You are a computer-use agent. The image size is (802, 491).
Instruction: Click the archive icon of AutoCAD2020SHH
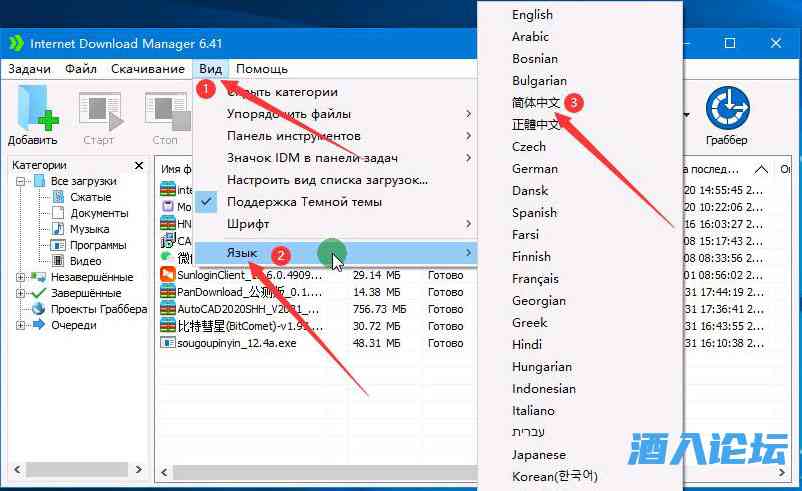(168, 309)
